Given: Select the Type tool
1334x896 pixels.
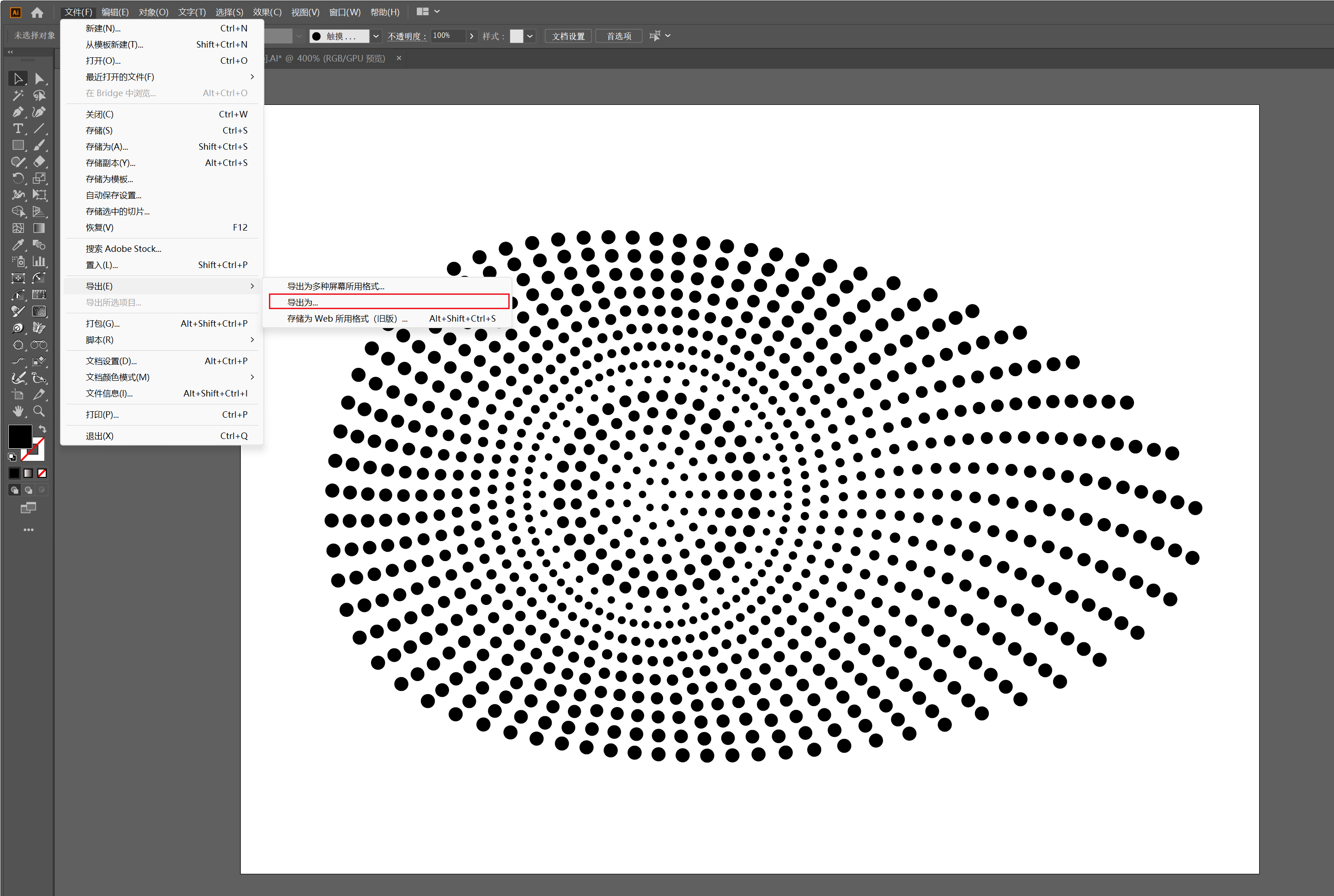Looking at the screenshot, I should click(x=18, y=128).
